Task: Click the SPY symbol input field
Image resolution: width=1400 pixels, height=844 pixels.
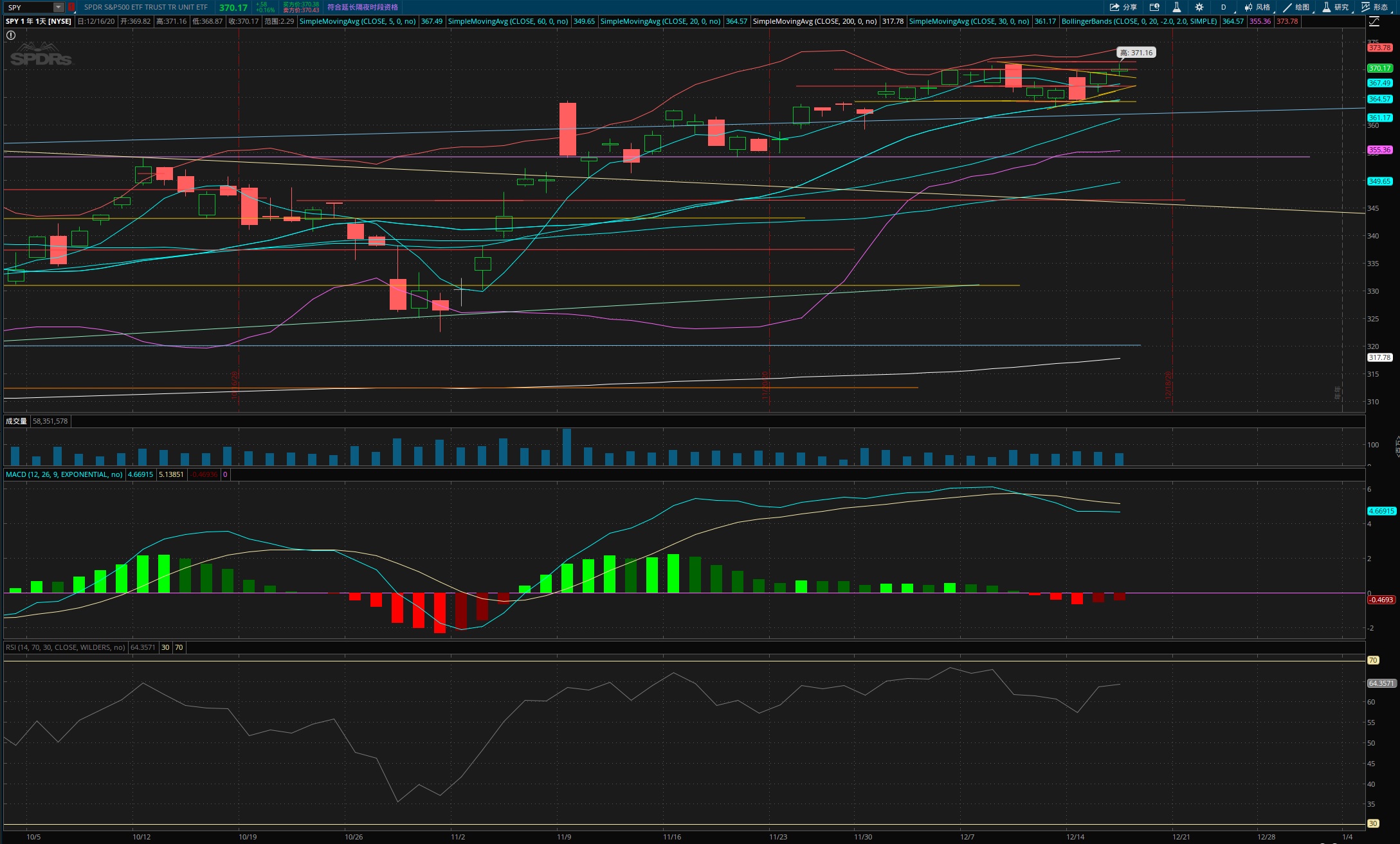Action: pos(27,7)
